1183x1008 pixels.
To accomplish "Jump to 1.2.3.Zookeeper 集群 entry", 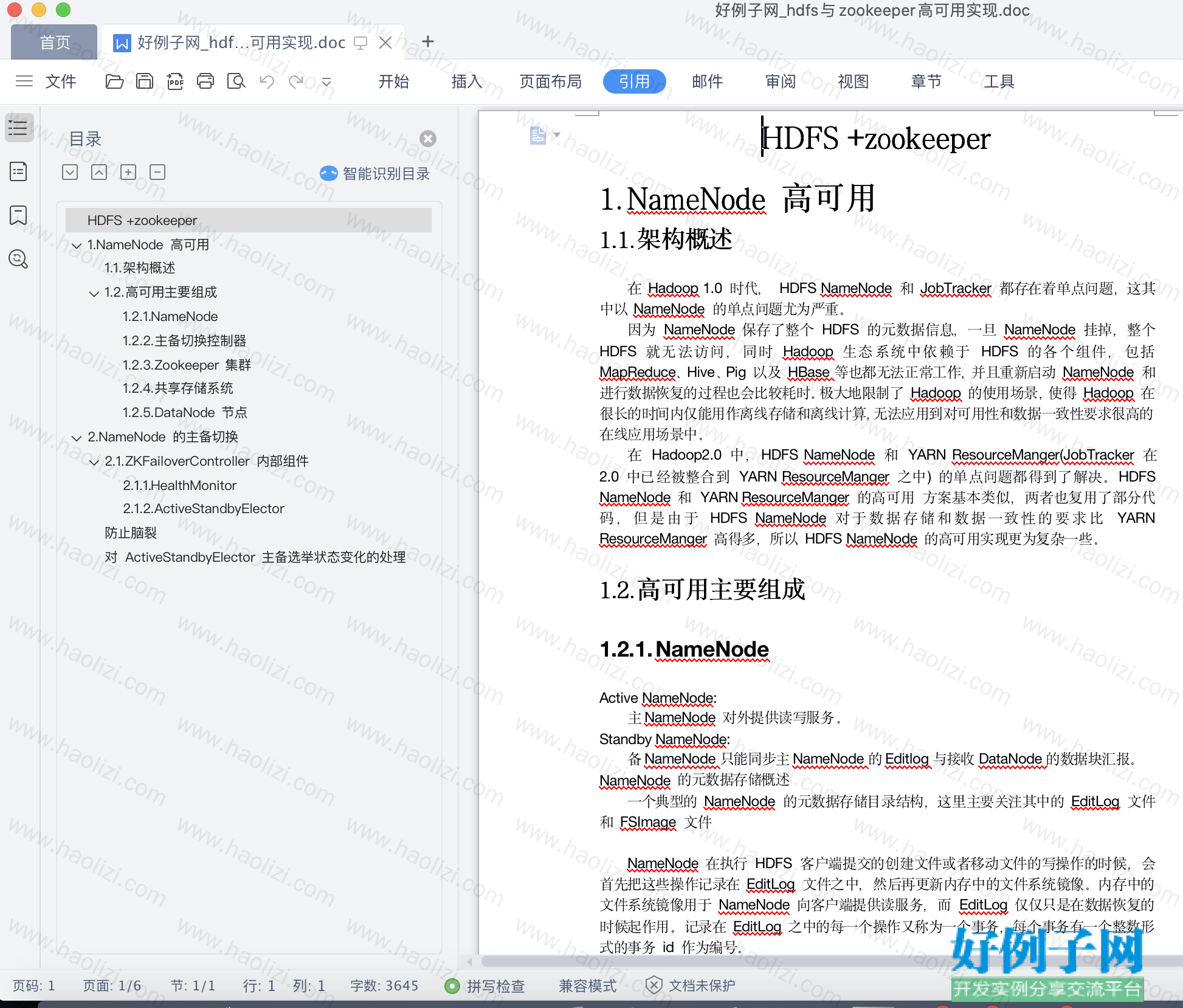I will pyautogui.click(x=187, y=365).
